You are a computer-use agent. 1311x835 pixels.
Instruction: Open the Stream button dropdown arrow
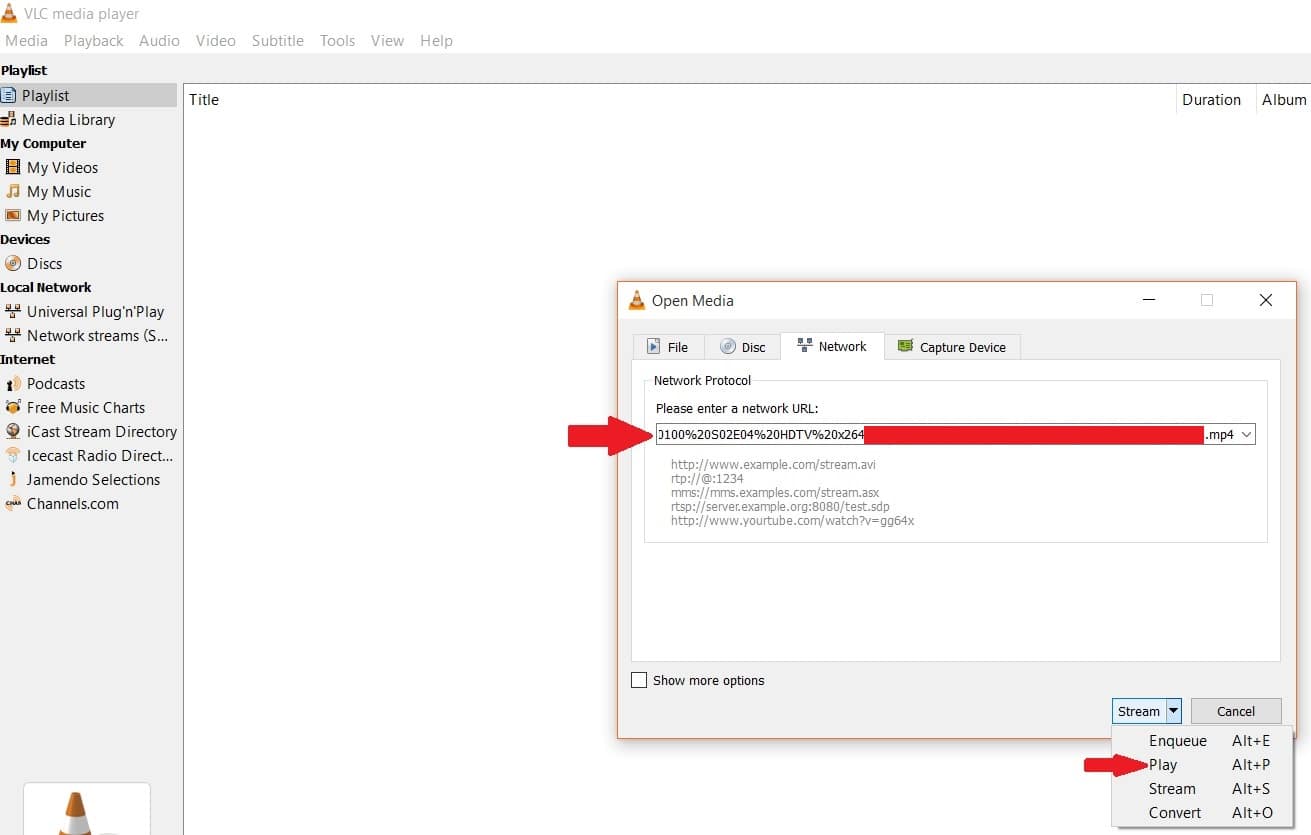tap(1174, 712)
